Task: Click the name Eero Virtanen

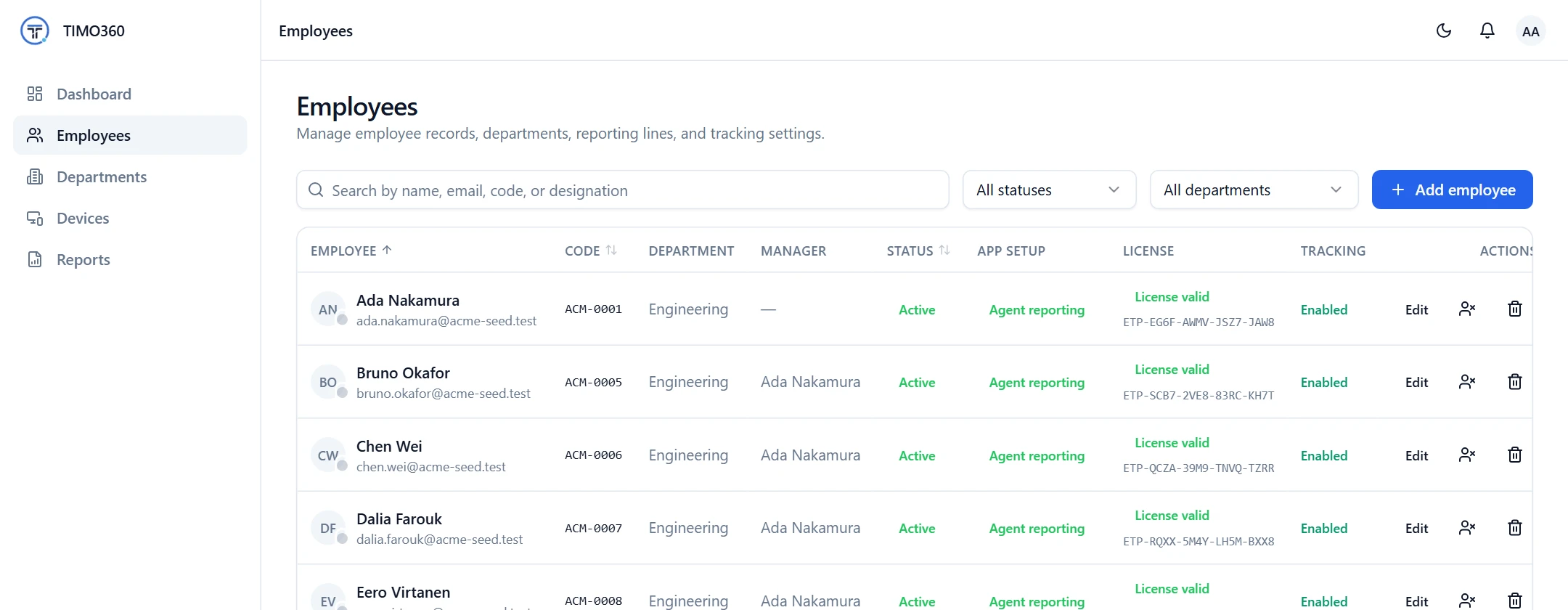Action: point(403,592)
